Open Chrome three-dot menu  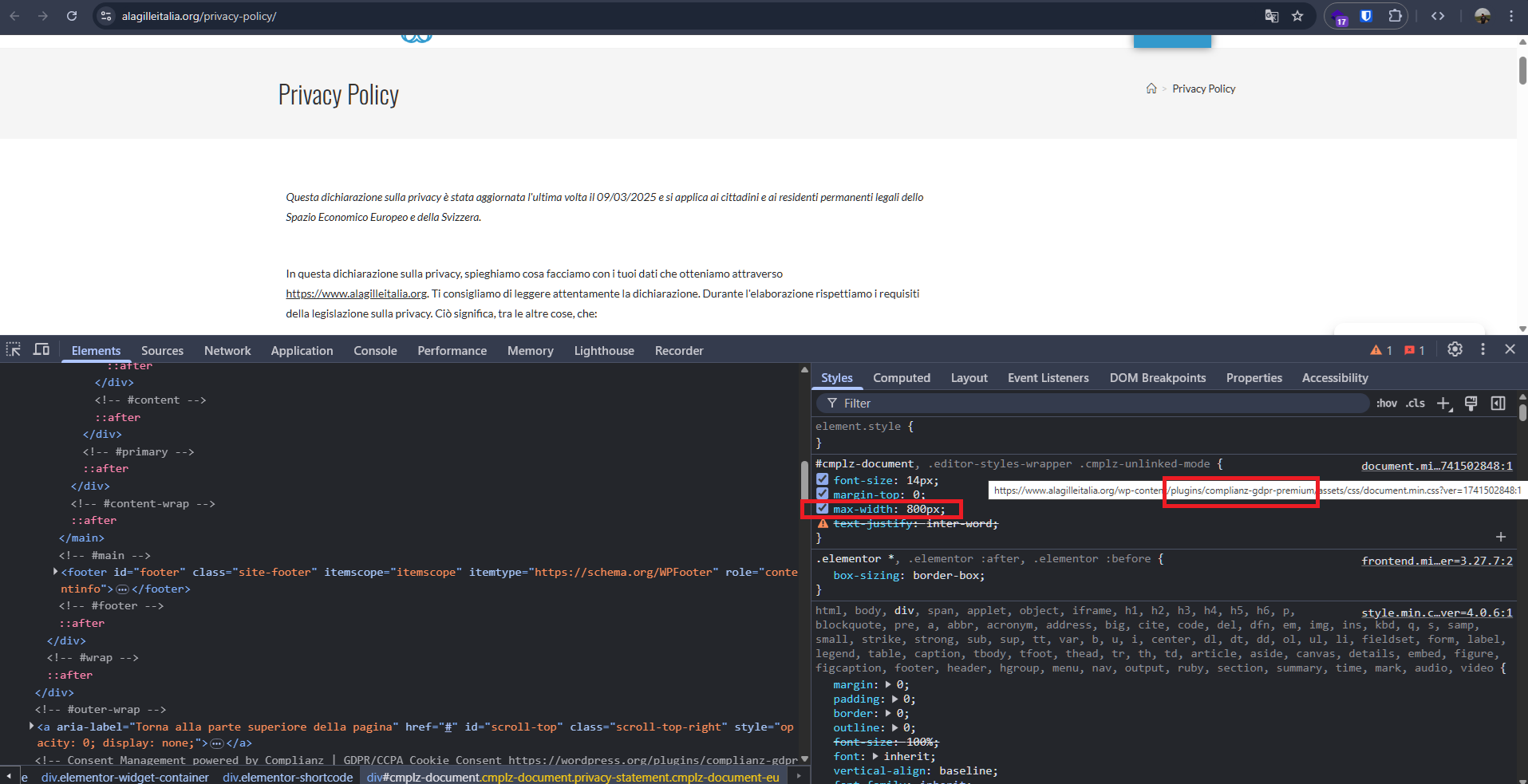(x=1511, y=16)
